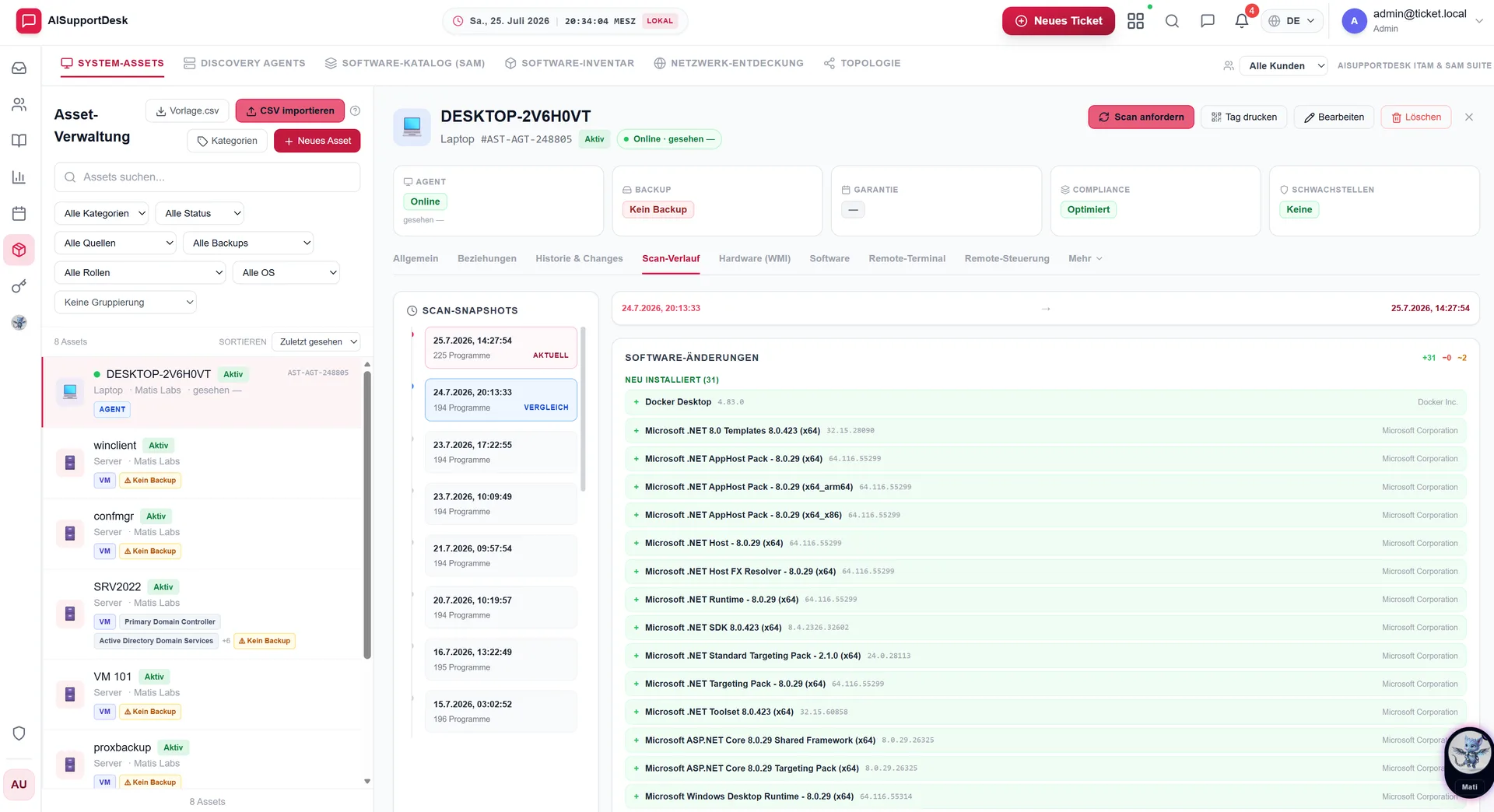Switch to Topologie tab
Viewport: 1494px width, 812px height.
pyautogui.click(x=862, y=63)
